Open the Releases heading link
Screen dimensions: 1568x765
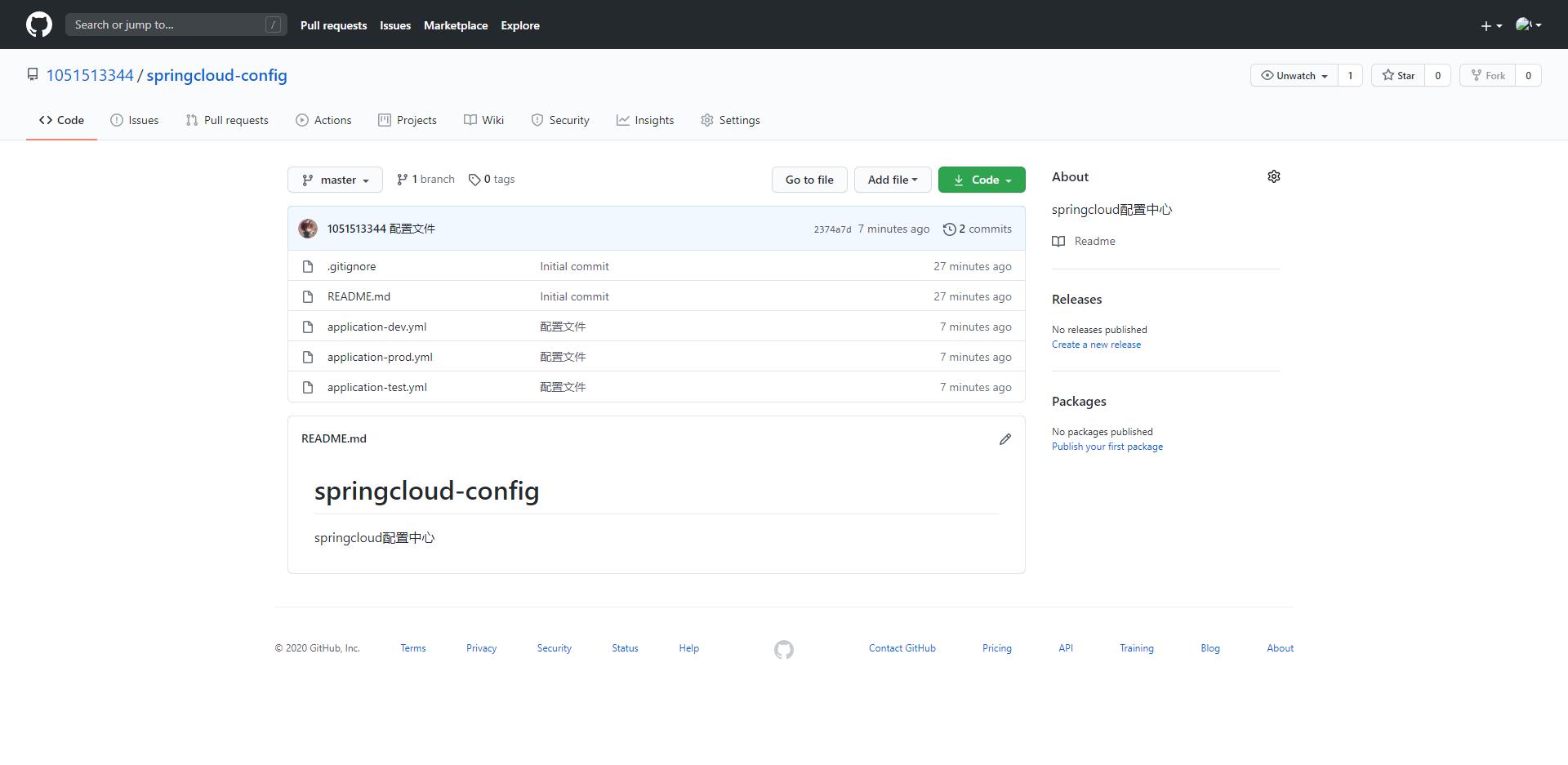1076,300
